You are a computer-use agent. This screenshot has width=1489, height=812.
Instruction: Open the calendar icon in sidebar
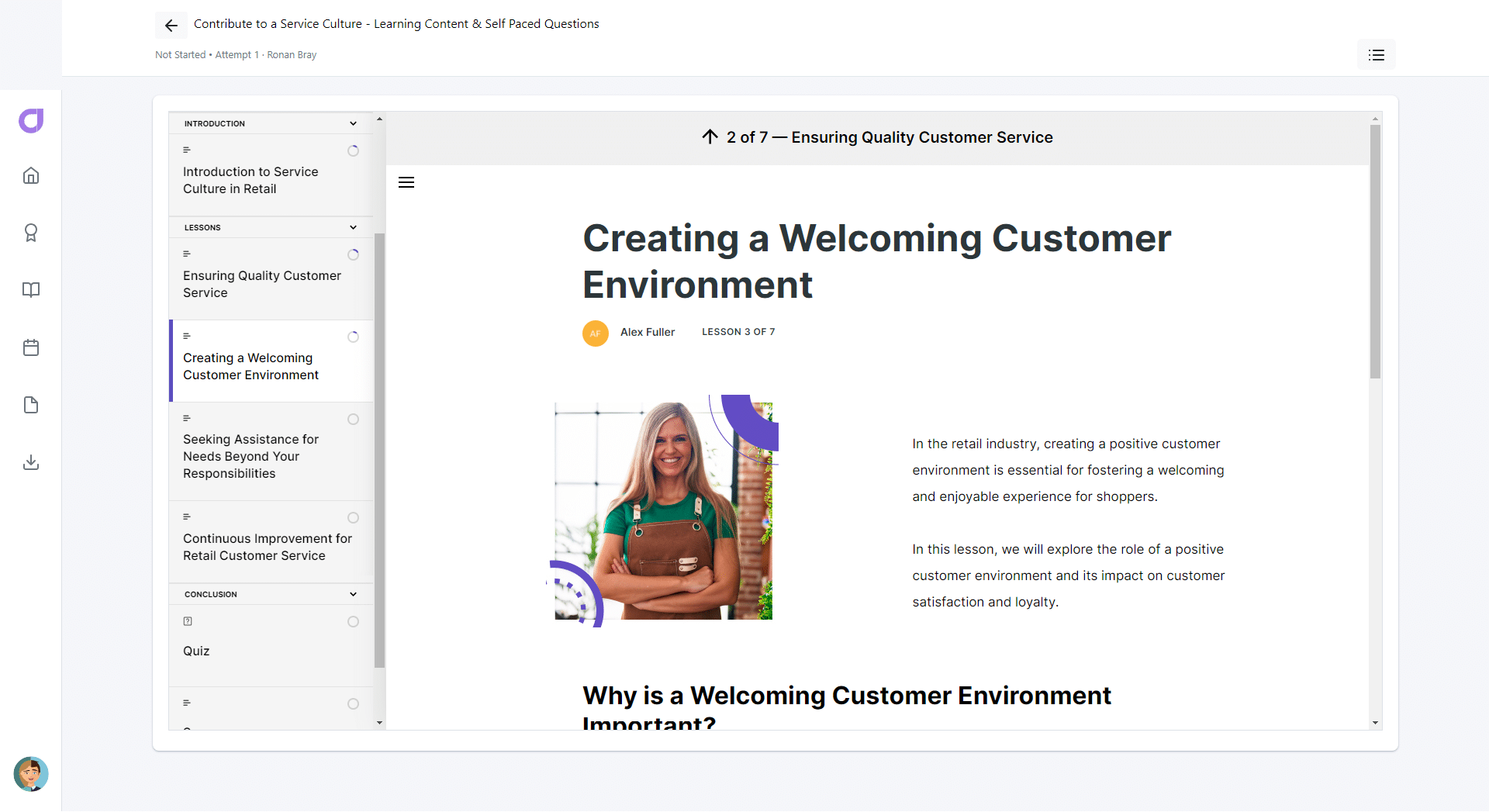pyautogui.click(x=31, y=347)
